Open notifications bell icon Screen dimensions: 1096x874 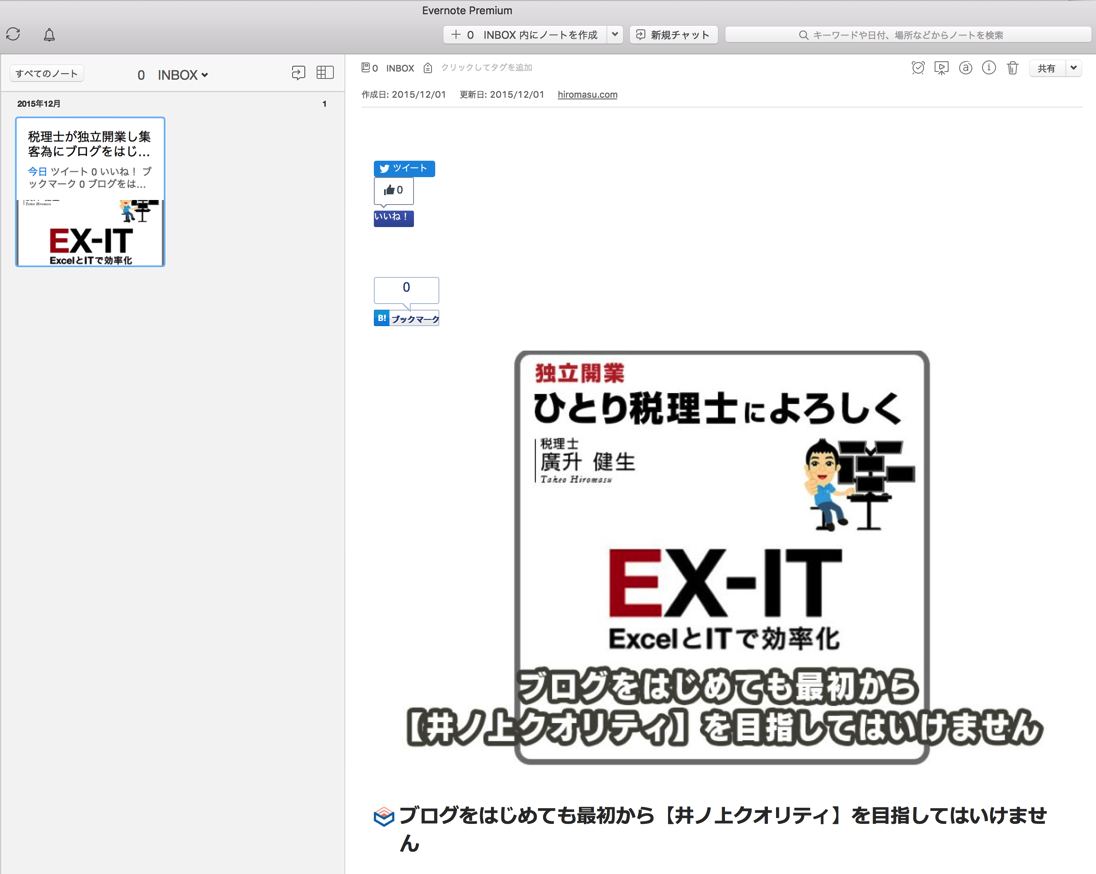pyautogui.click(x=49, y=35)
